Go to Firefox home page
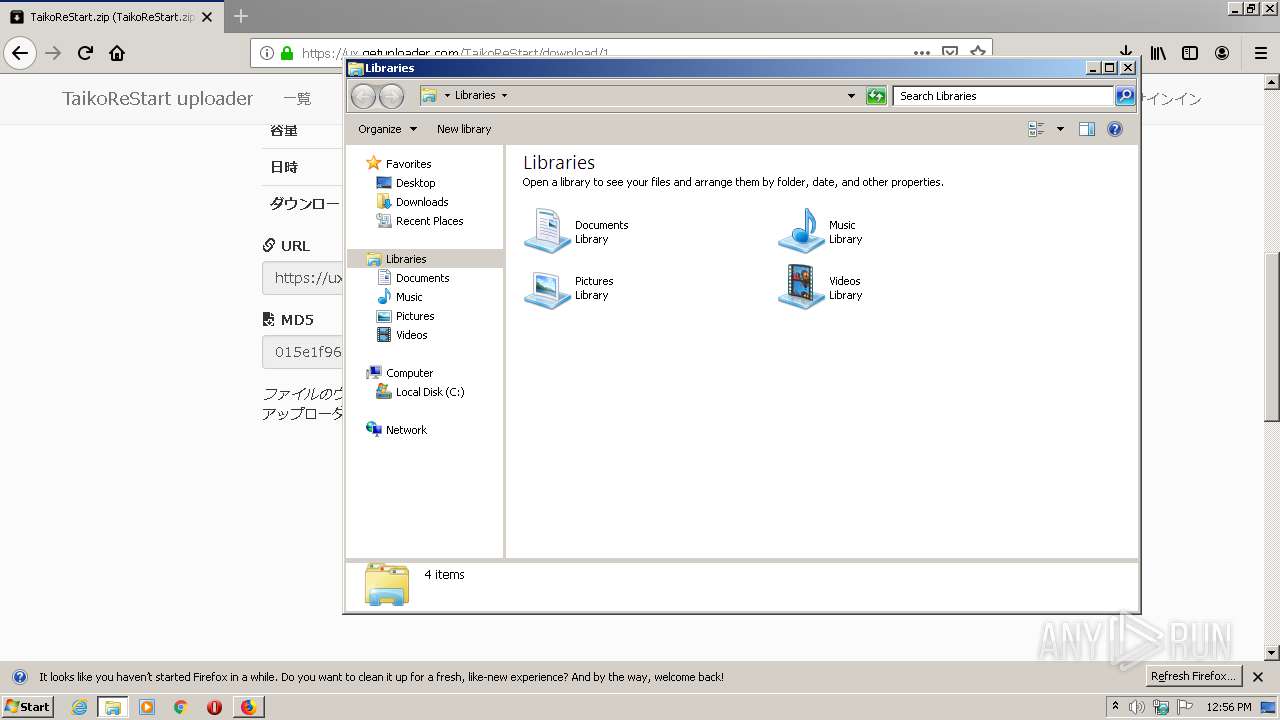The width and height of the screenshot is (1280, 720). (x=117, y=53)
